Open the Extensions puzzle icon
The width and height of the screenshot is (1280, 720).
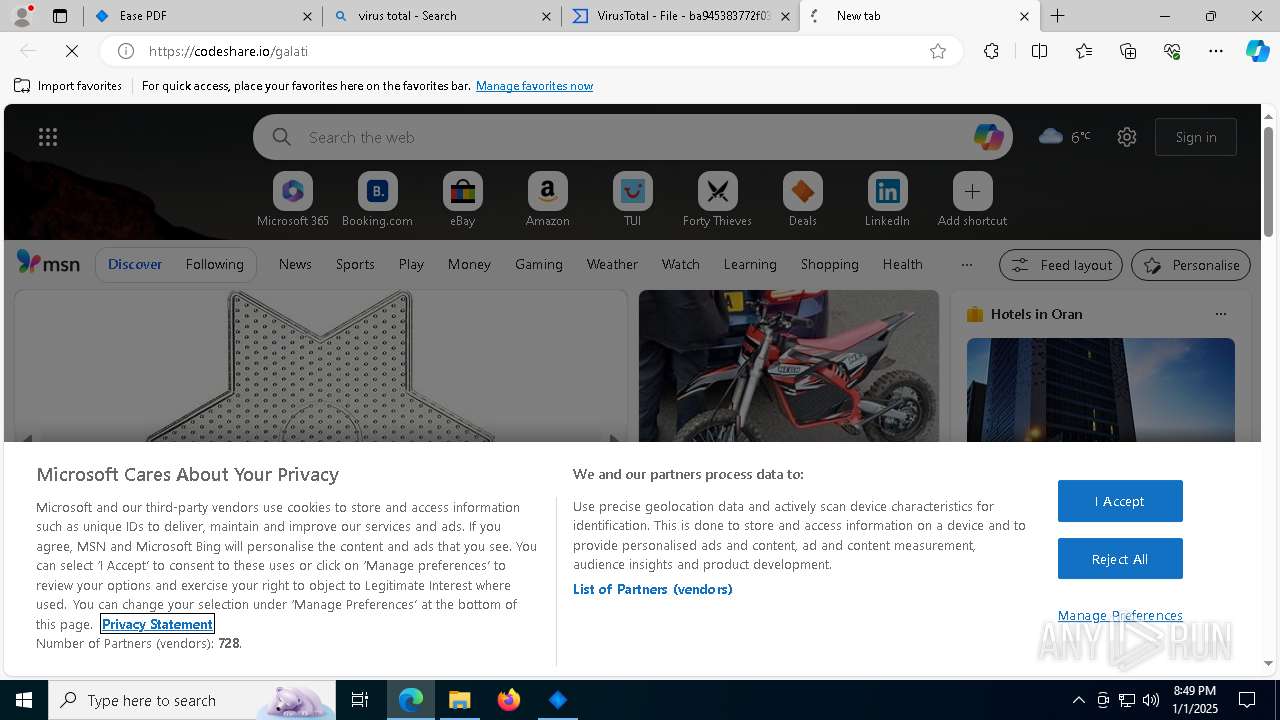pos(991,51)
